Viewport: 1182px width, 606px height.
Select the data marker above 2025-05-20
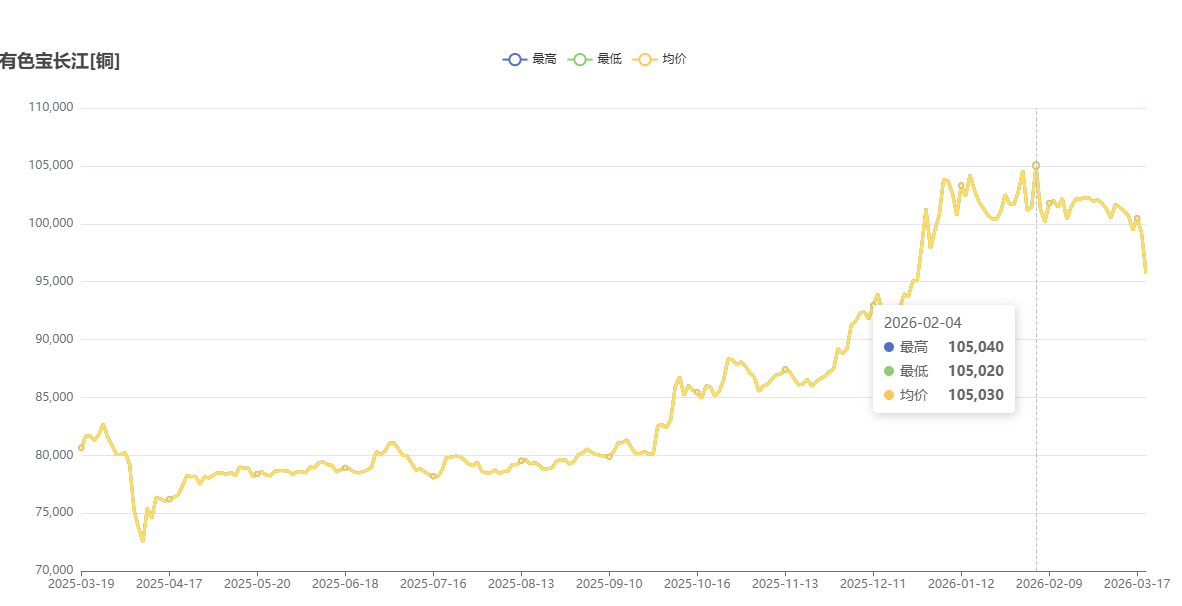257,474
